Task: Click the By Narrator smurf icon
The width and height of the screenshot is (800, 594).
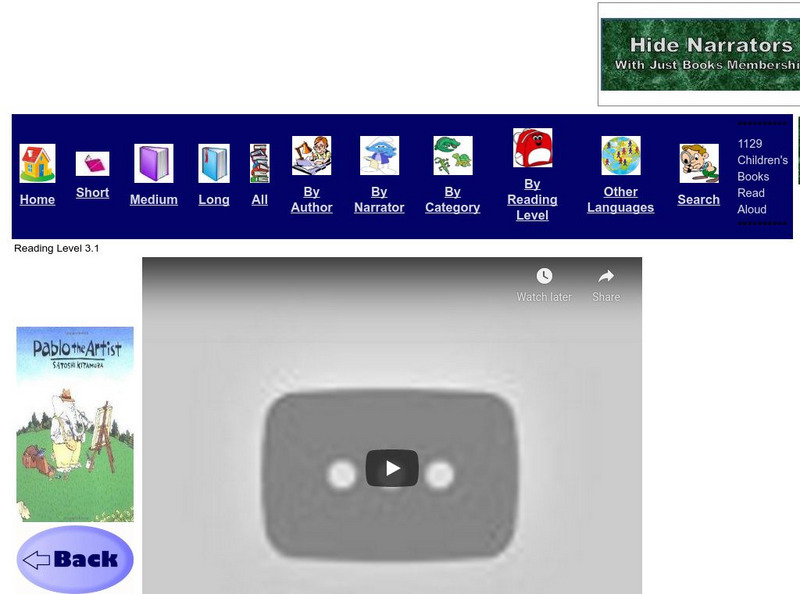Action: 379,156
